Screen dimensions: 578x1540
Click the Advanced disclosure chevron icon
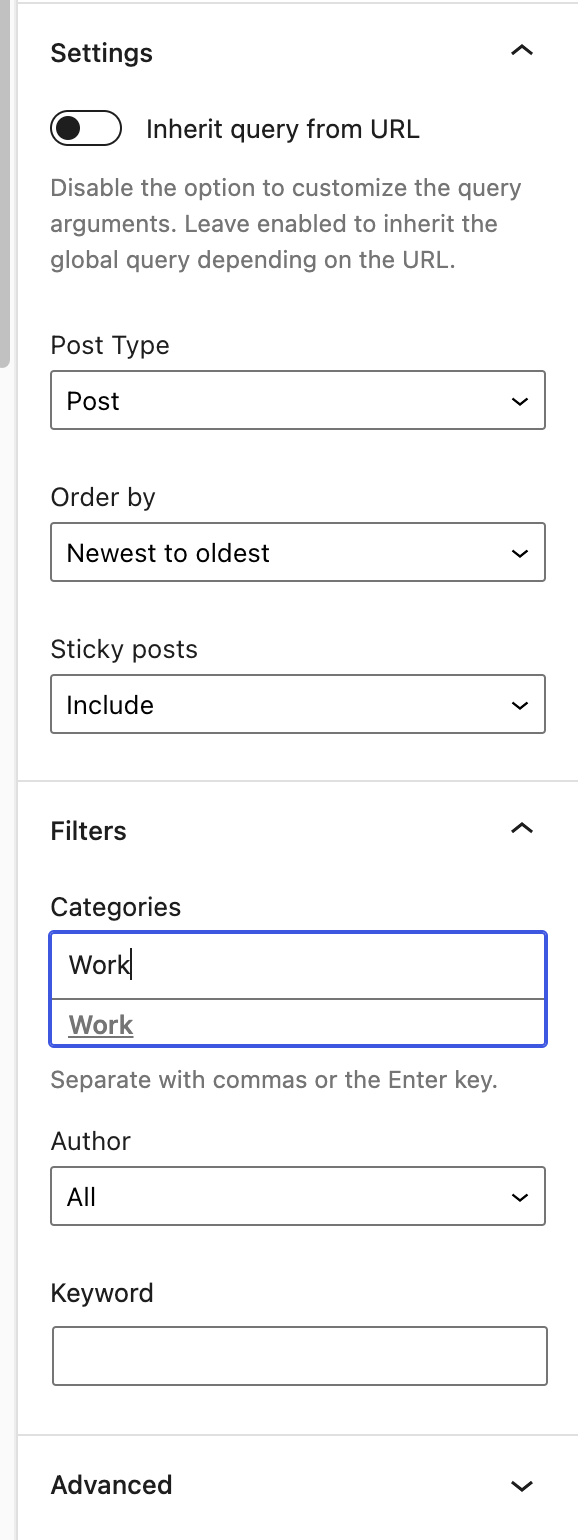tap(521, 1485)
